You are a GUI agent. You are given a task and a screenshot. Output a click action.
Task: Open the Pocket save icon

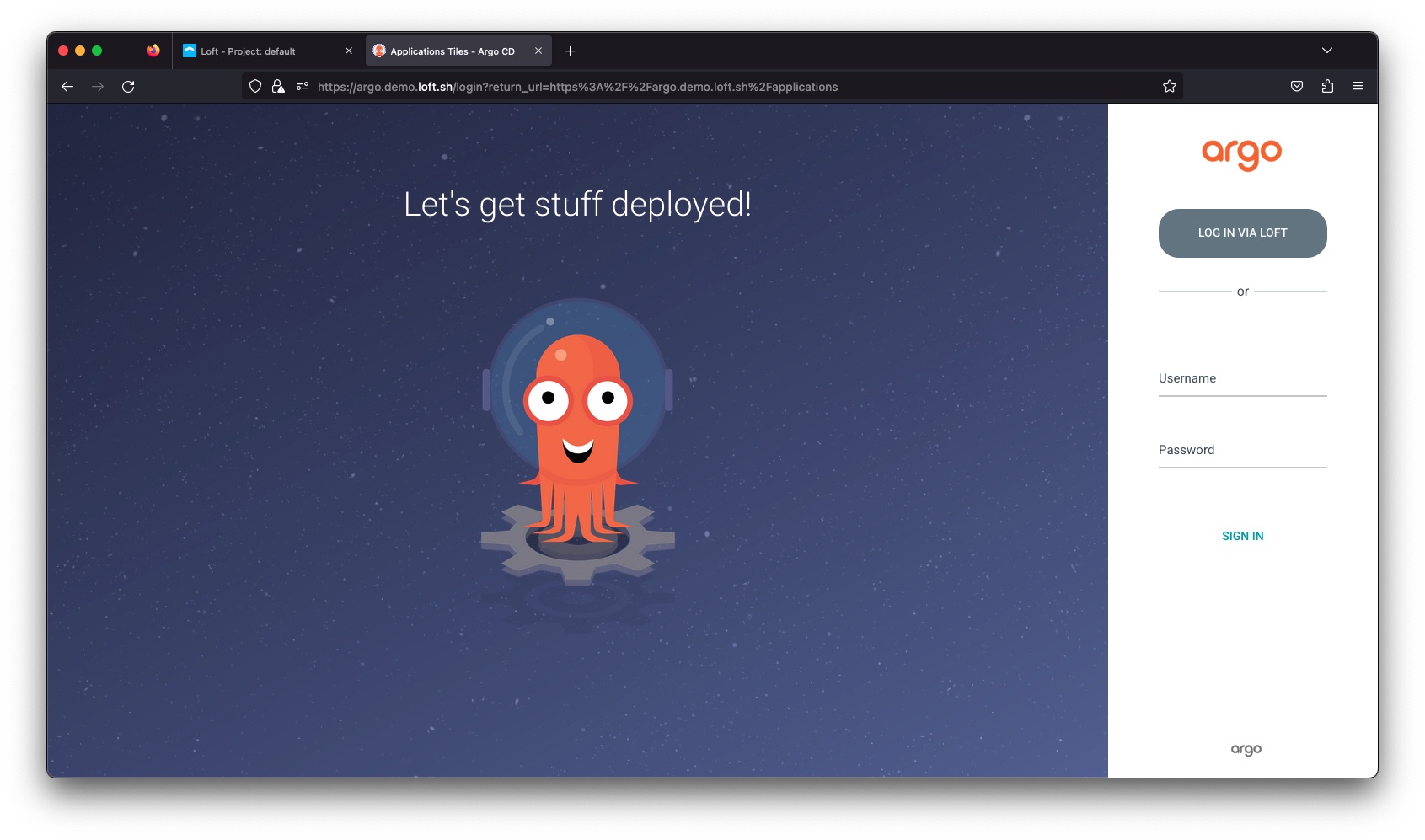[x=1297, y=87]
